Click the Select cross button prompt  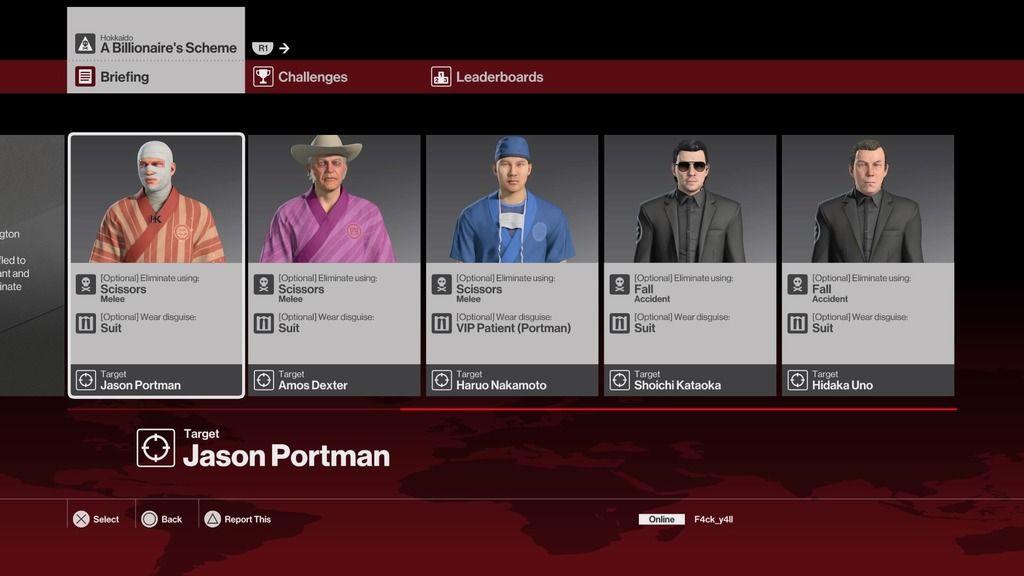click(x=96, y=519)
